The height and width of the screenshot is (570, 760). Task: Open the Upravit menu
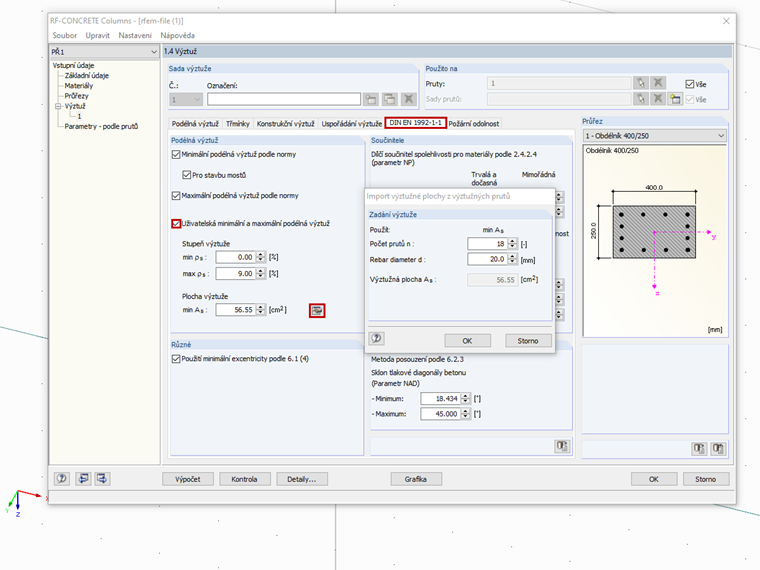coord(97,35)
